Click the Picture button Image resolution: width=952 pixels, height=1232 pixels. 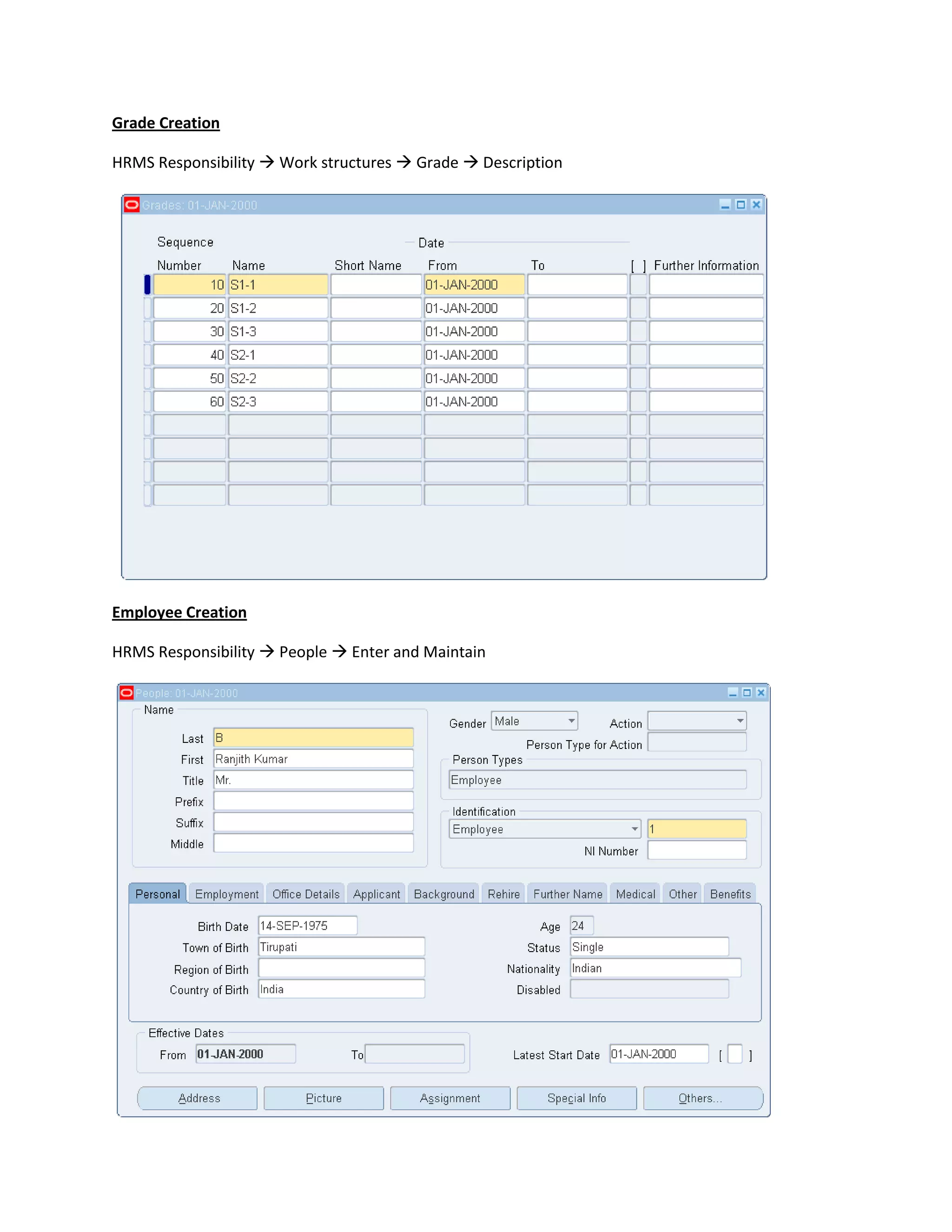tap(324, 1098)
